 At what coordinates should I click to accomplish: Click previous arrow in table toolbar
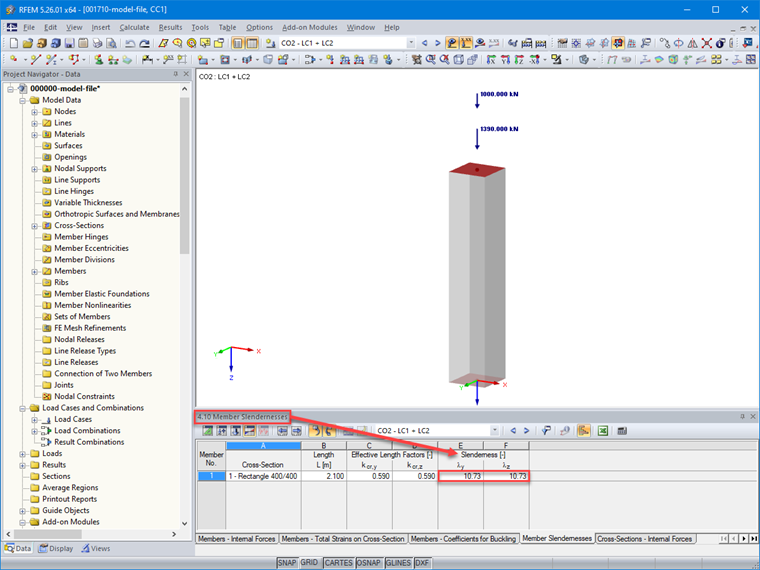(513, 431)
